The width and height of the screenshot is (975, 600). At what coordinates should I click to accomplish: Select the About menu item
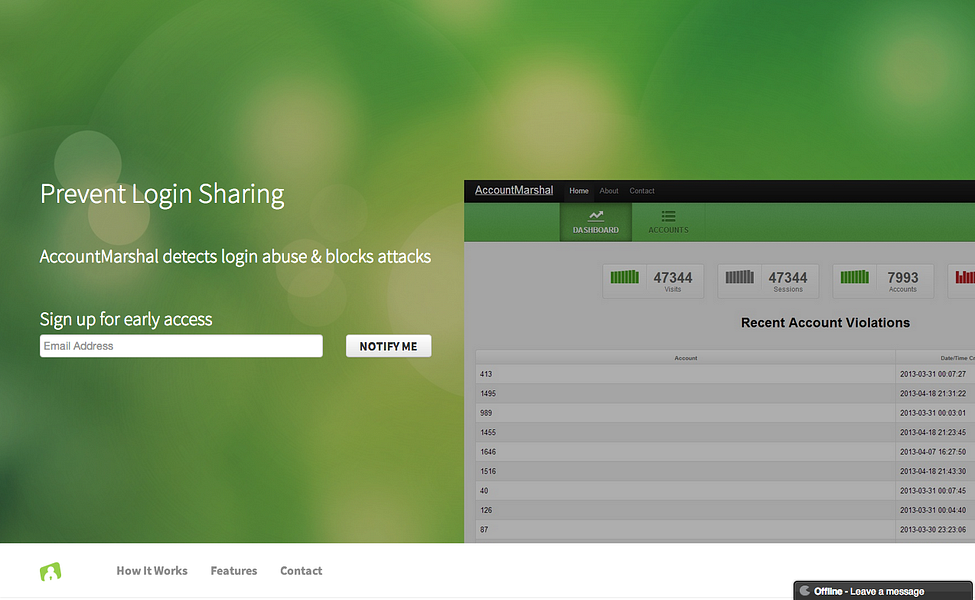point(609,191)
